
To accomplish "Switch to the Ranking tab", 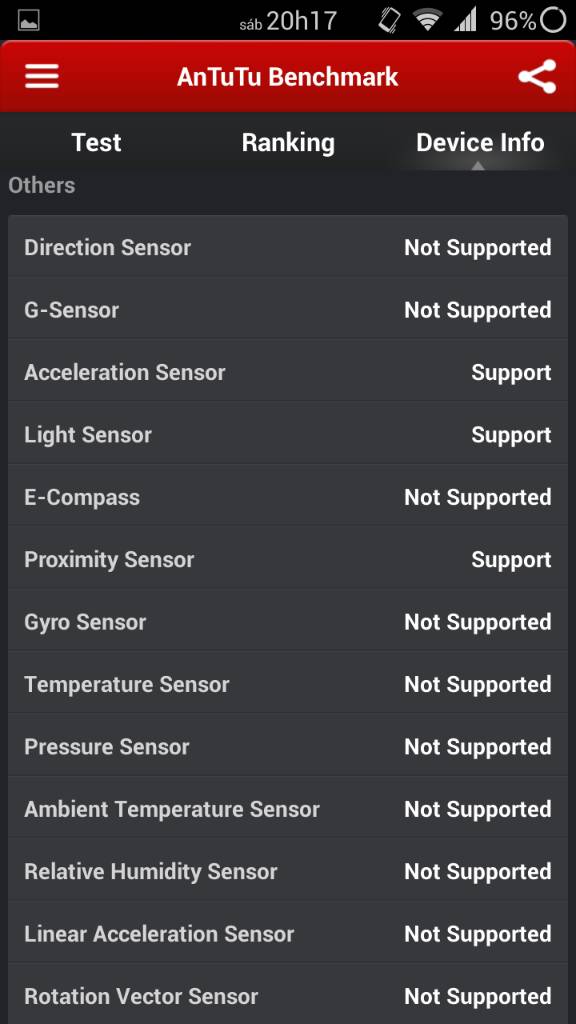I will pyautogui.click(x=288, y=142).
